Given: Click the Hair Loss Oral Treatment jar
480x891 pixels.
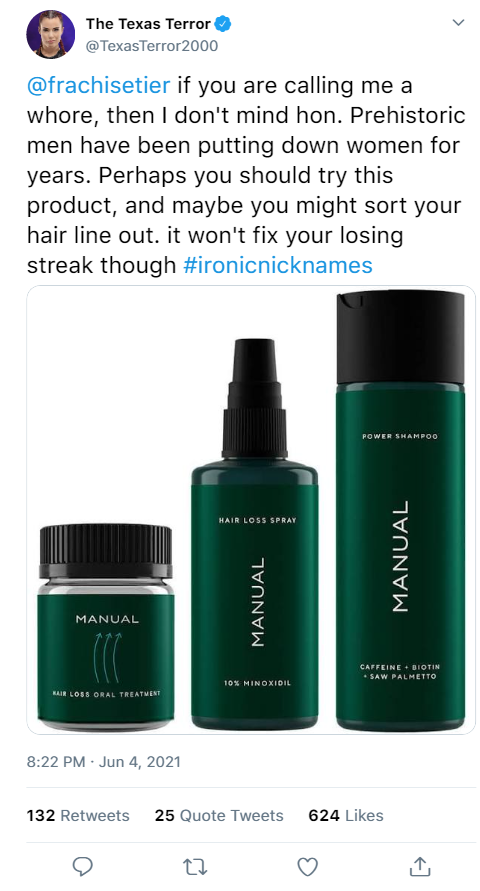Looking at the screenshot, I should pyautogui.click(x=106, y=627).
